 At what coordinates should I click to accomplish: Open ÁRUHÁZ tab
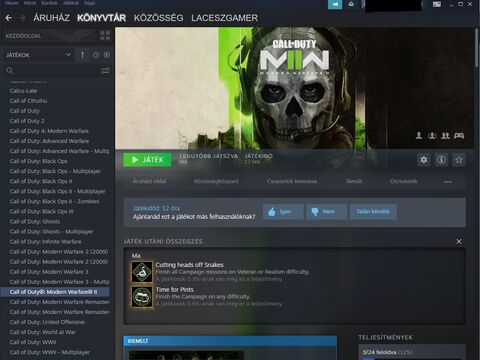pos(51,18)
